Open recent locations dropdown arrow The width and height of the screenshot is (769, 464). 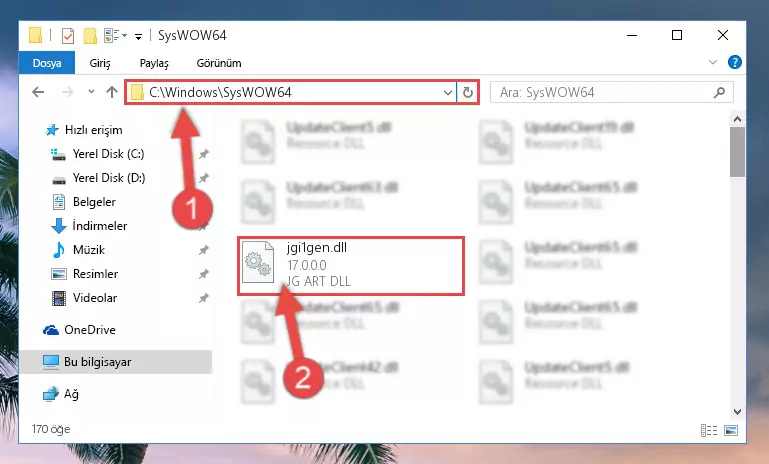(91, 92)
